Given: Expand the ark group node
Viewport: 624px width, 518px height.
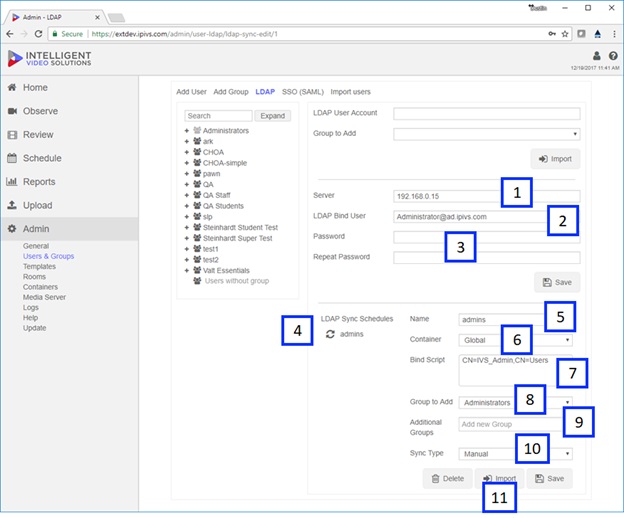Looking at the screenshot, I should click(187, 141).
